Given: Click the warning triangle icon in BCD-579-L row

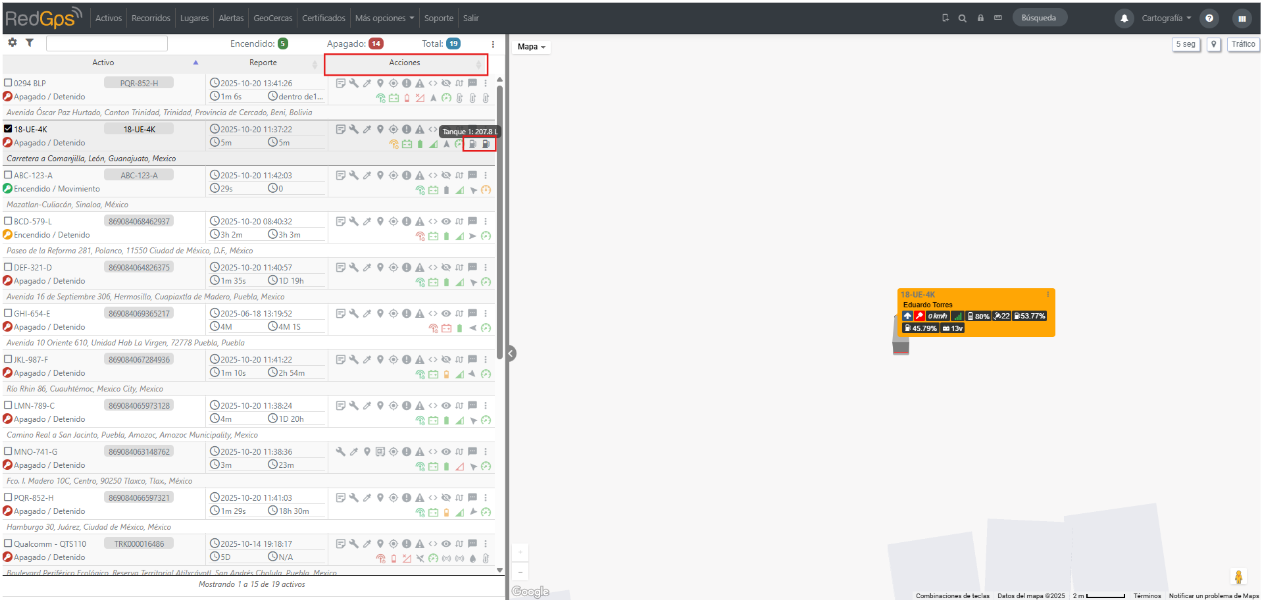Looking at the screenshot, I should coord(420,221).
